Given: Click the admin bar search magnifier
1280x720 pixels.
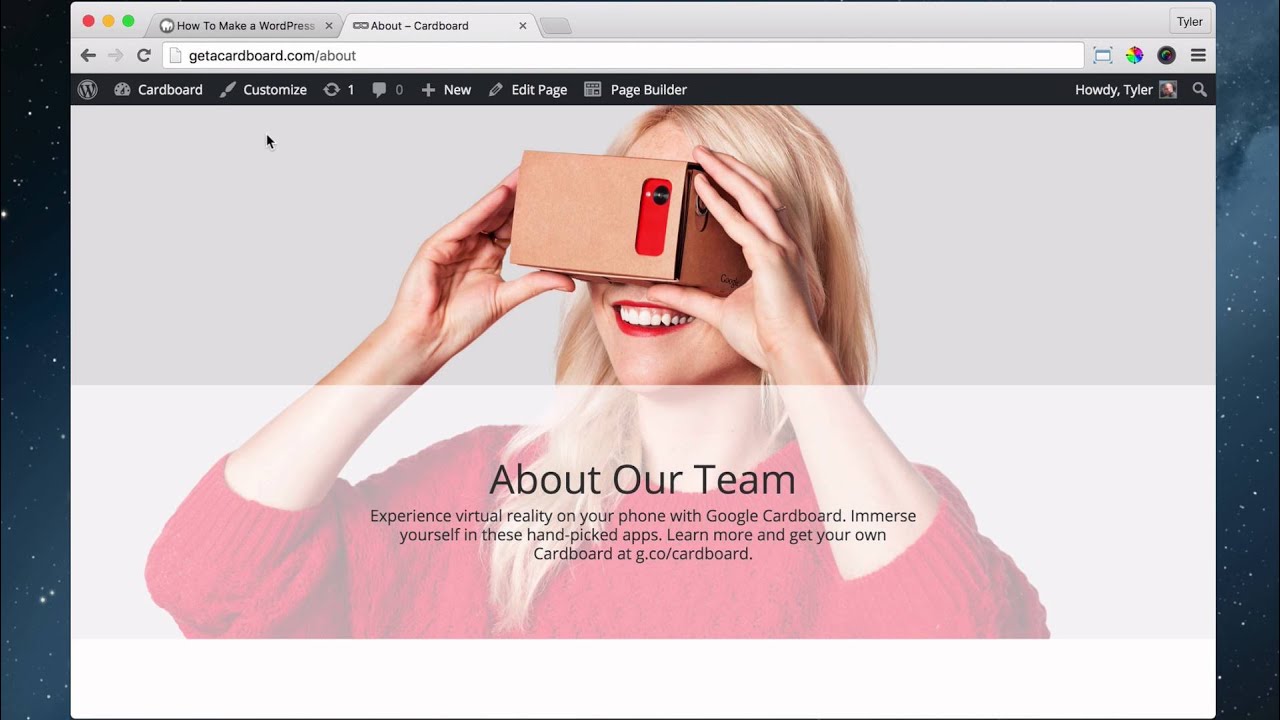Looking at the screenshot, I should coord(1200,90).
